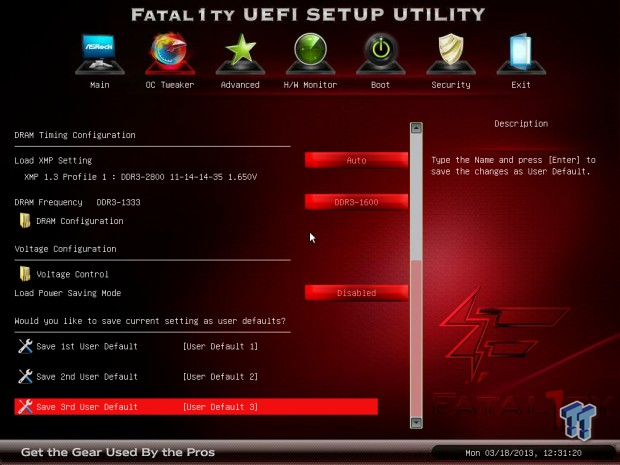Click the DDR3-1333 frequency value
Screen dimensions: 620x465
118,202
